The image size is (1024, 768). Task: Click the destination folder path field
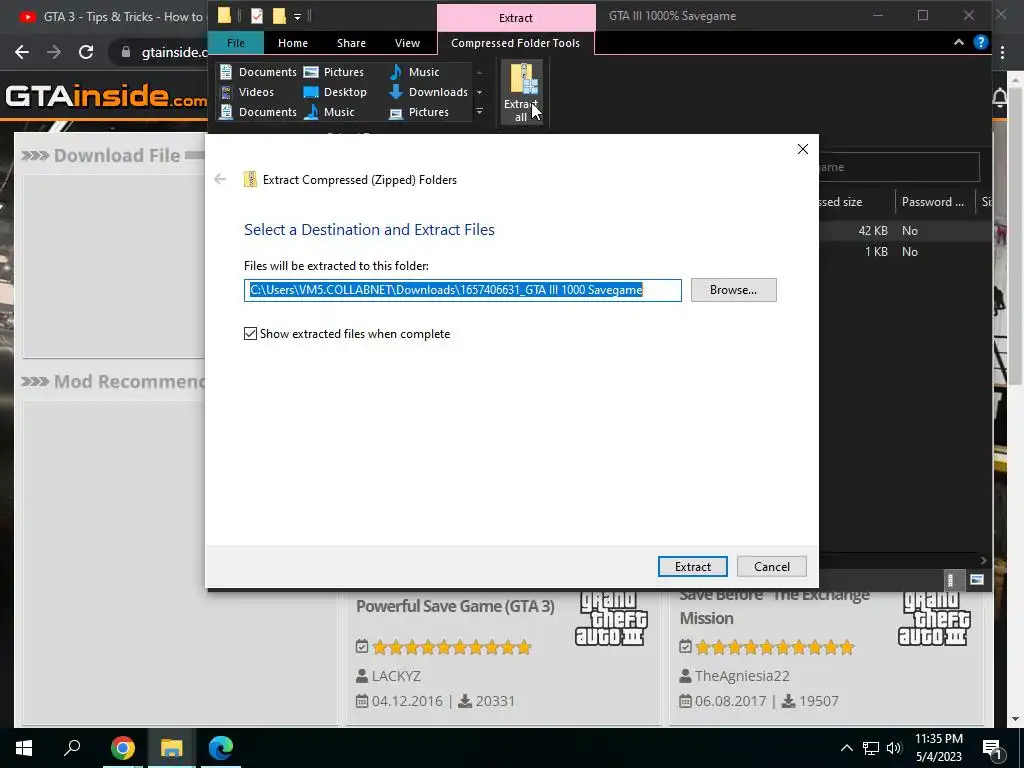[x=462, y=290]
